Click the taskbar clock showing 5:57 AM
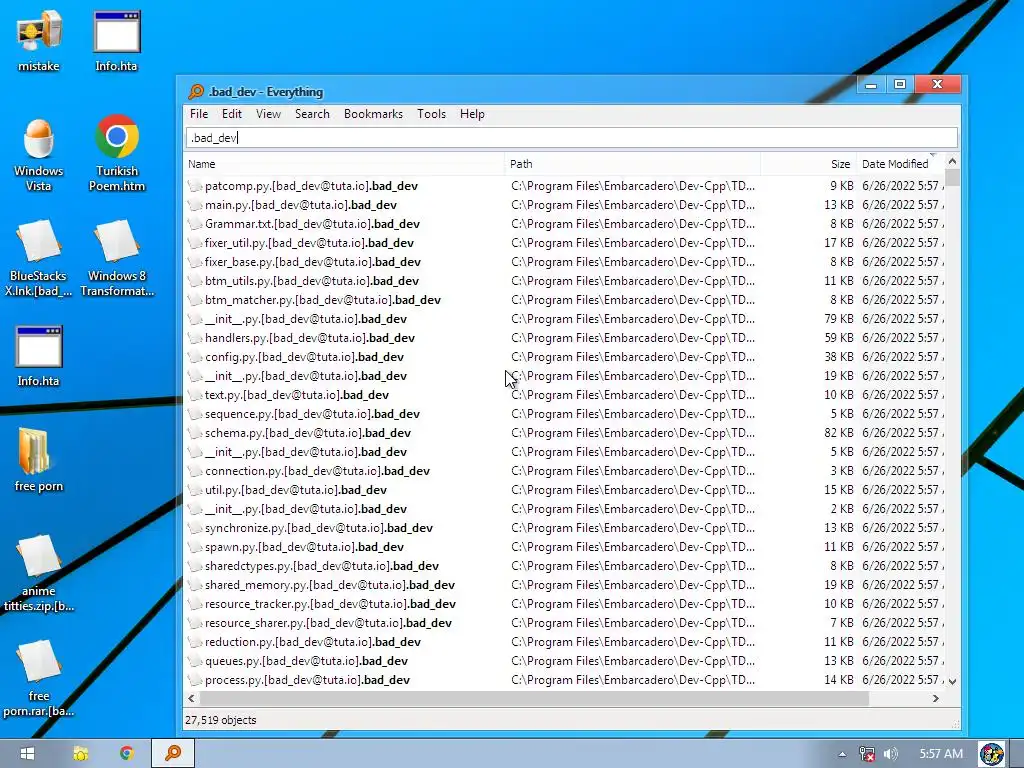1024x768 pixels. [941, 754]
